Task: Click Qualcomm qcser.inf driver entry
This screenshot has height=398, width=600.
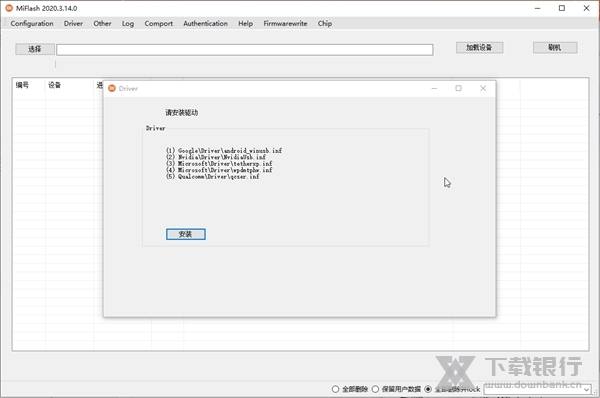Action: [x=212, y=176]
